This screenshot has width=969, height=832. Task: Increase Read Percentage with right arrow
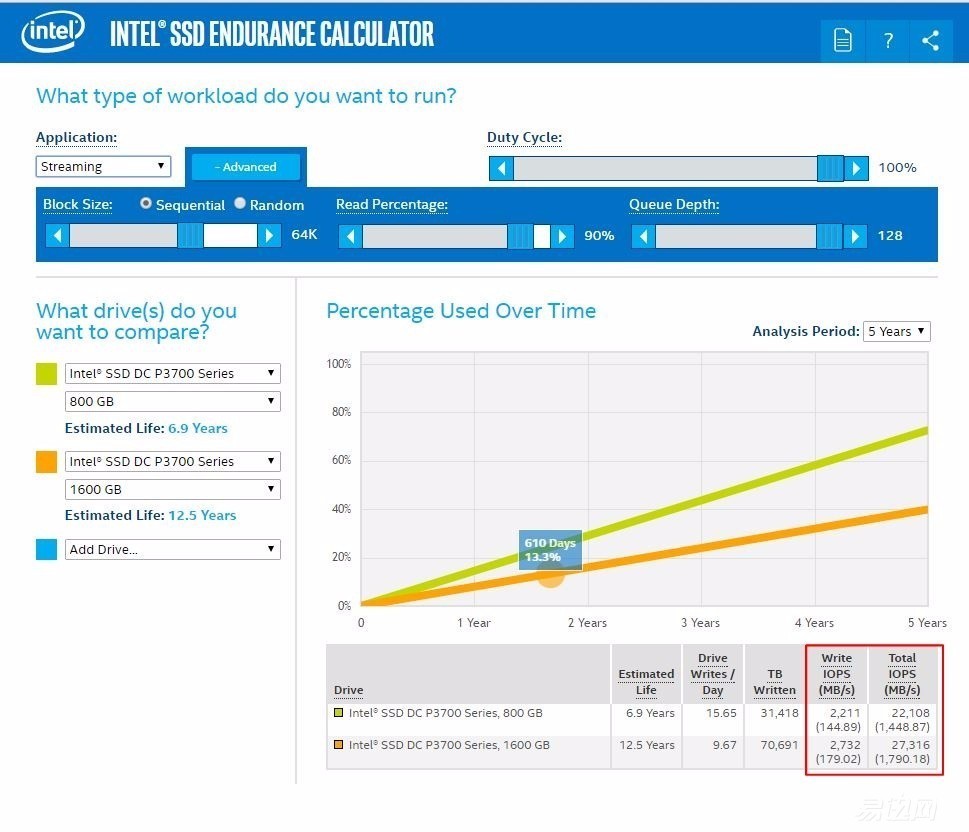point(562,236)
